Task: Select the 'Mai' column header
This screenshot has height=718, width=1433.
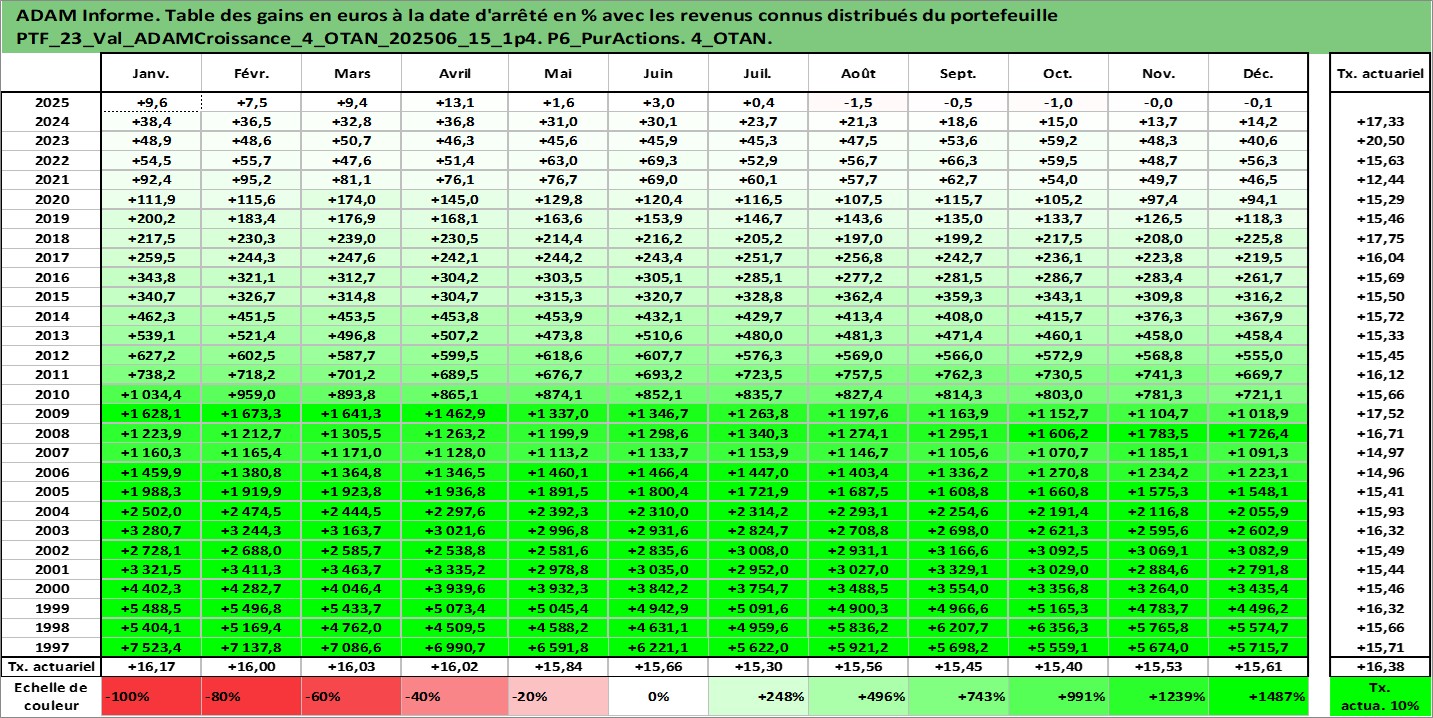Action: click(x=558, y=74)
